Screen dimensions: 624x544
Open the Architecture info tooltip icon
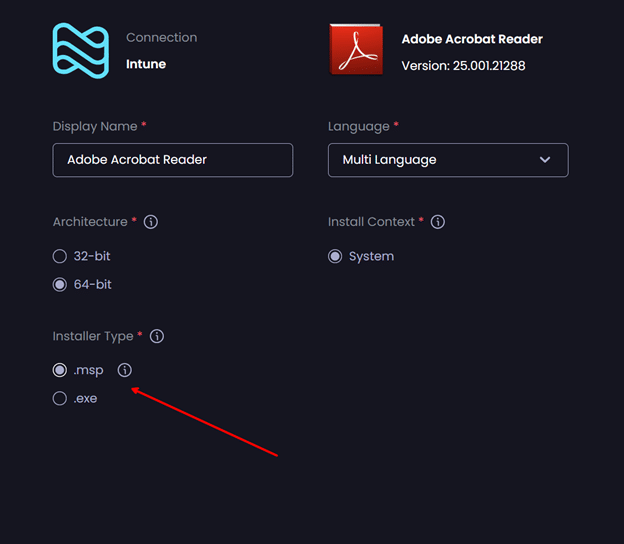tap(151, 222)
